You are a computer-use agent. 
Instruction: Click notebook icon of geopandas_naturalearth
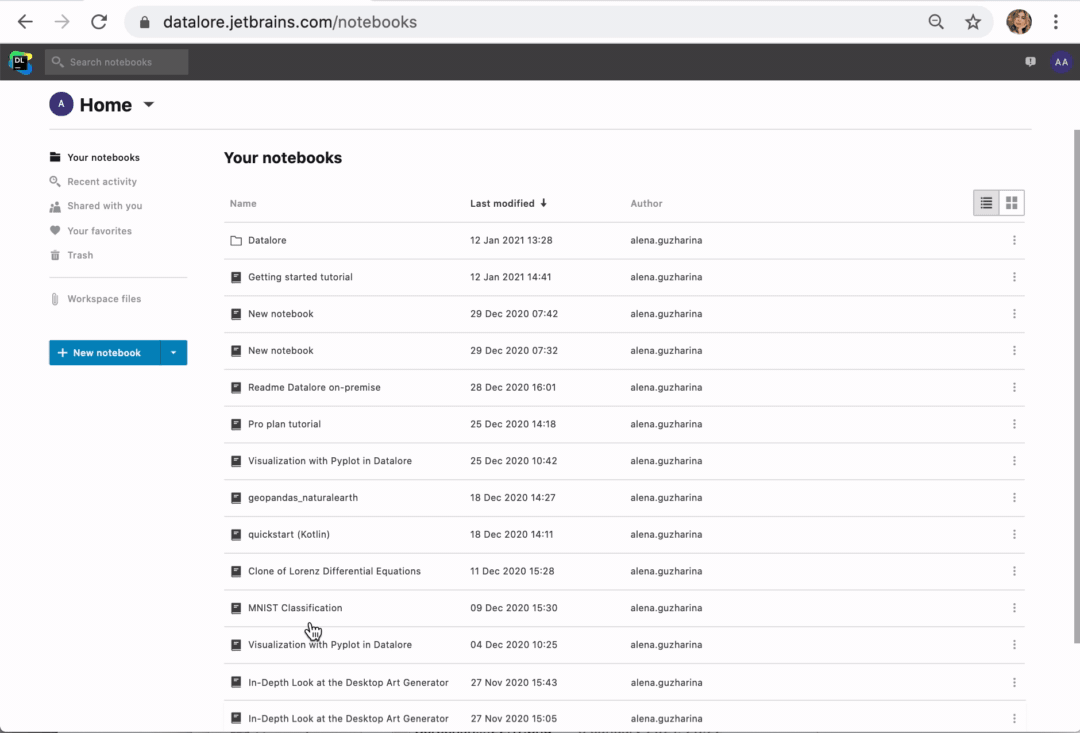(x=236, y=497)
